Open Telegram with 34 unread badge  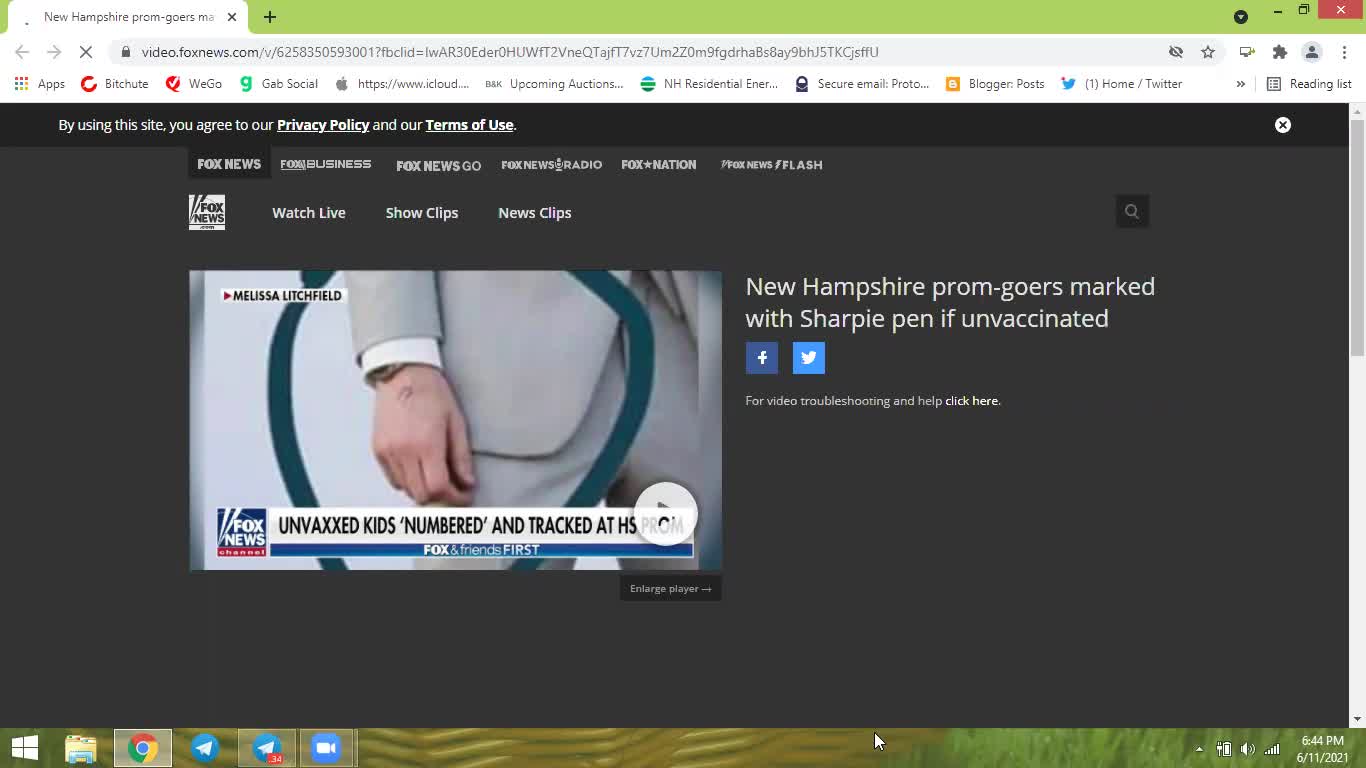[x=267, y=748]
